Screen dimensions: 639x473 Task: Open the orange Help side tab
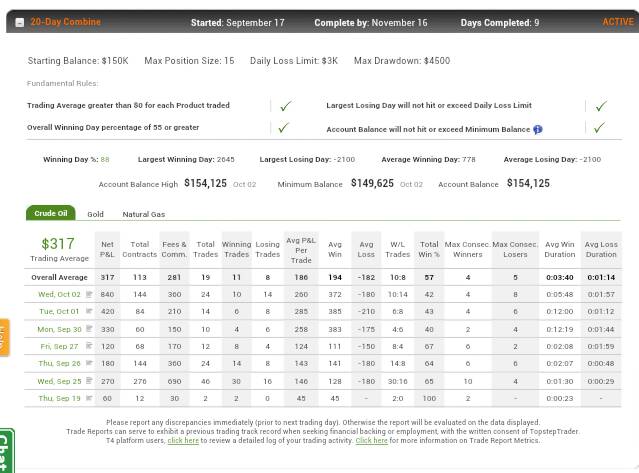tap(4, 338)
